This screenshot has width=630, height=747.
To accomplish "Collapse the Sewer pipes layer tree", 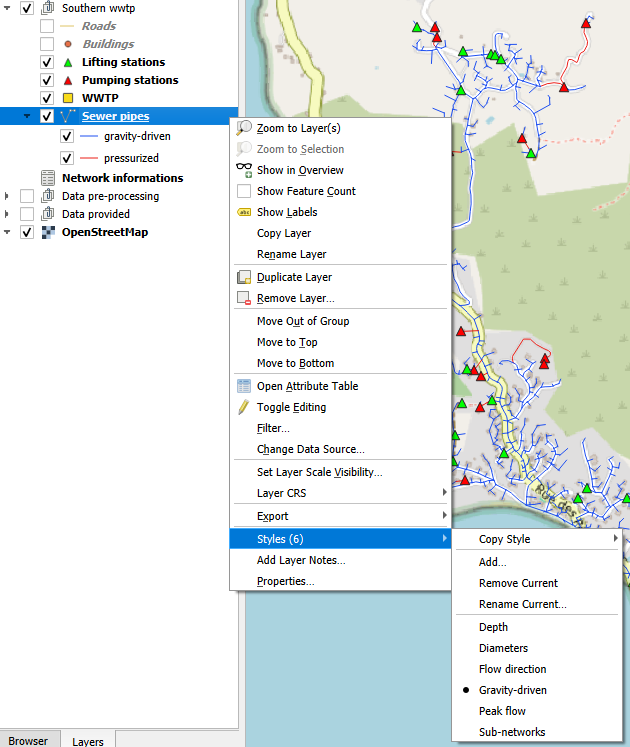I will click(x=27, y=116).
